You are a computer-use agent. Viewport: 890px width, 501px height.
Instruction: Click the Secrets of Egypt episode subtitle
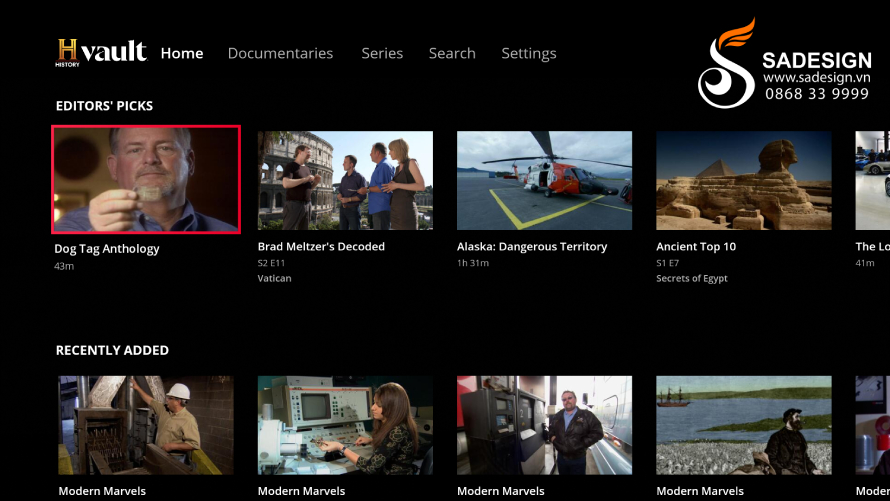pos(691,279)
